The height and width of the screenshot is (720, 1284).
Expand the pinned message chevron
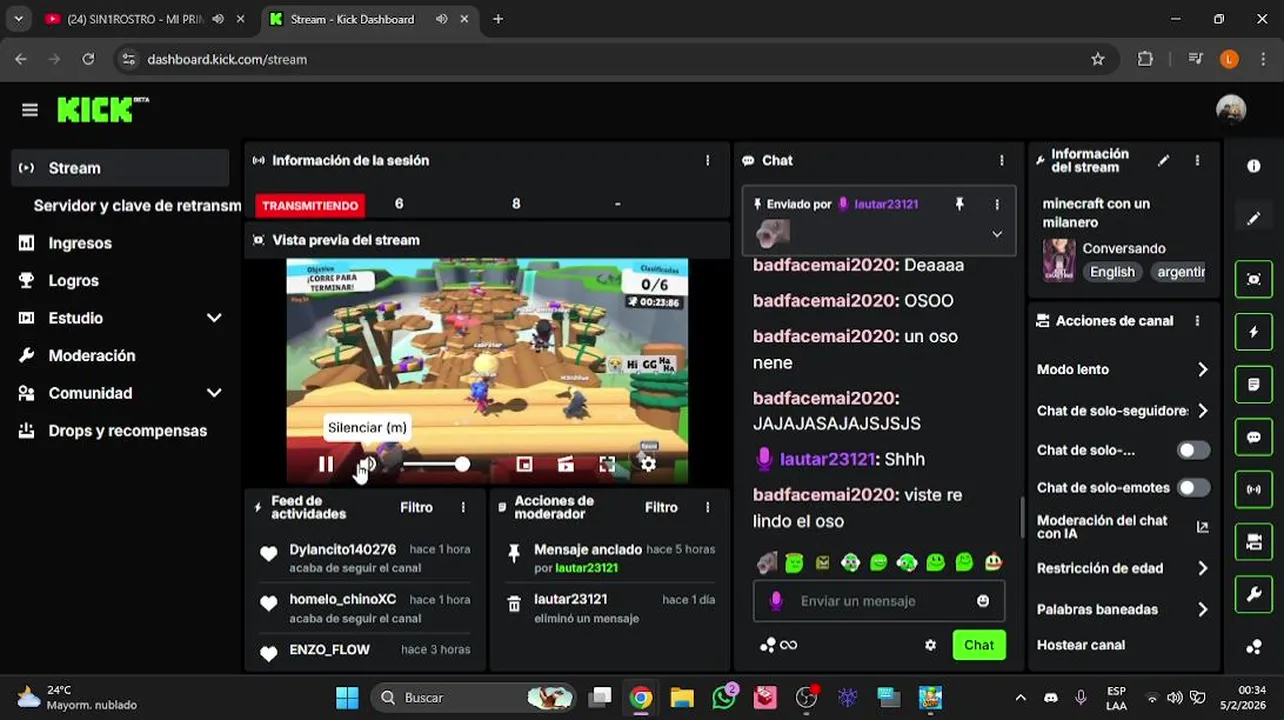tap(997, 234)
